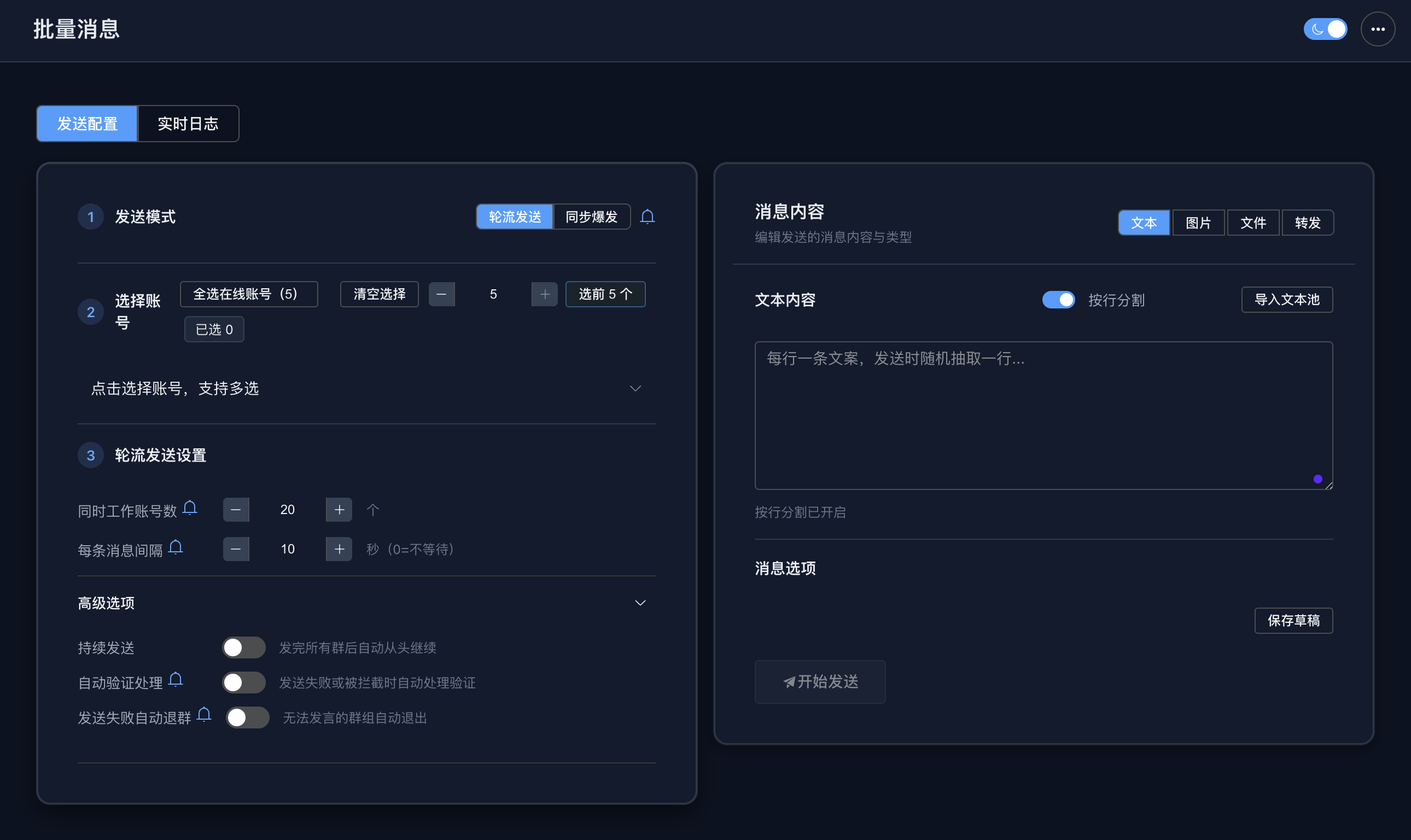This screenshot has width=1411, height=840.
Task: Click the 保存草稿 button
Action: point(1293,620)
